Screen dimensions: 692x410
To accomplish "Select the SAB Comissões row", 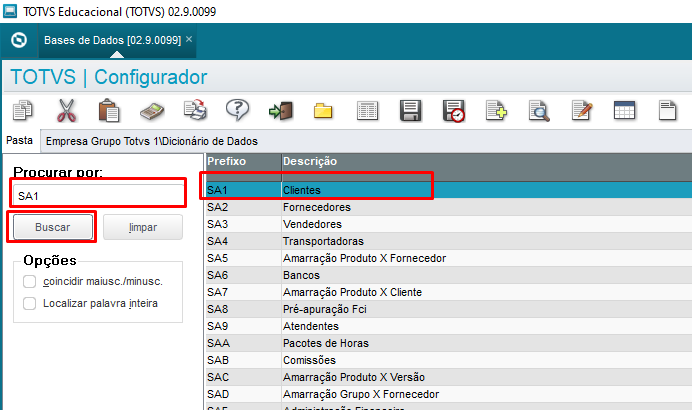I will [449, 360].
